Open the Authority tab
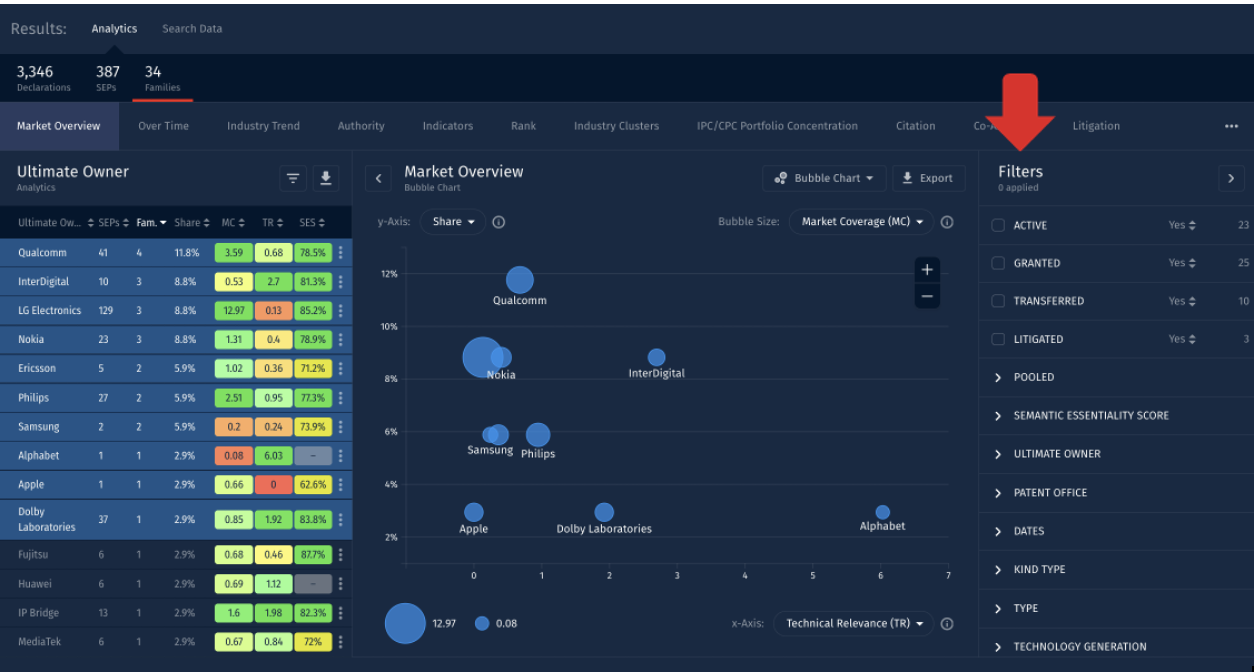The image size is (1254, 672). [x=361, y=126]
